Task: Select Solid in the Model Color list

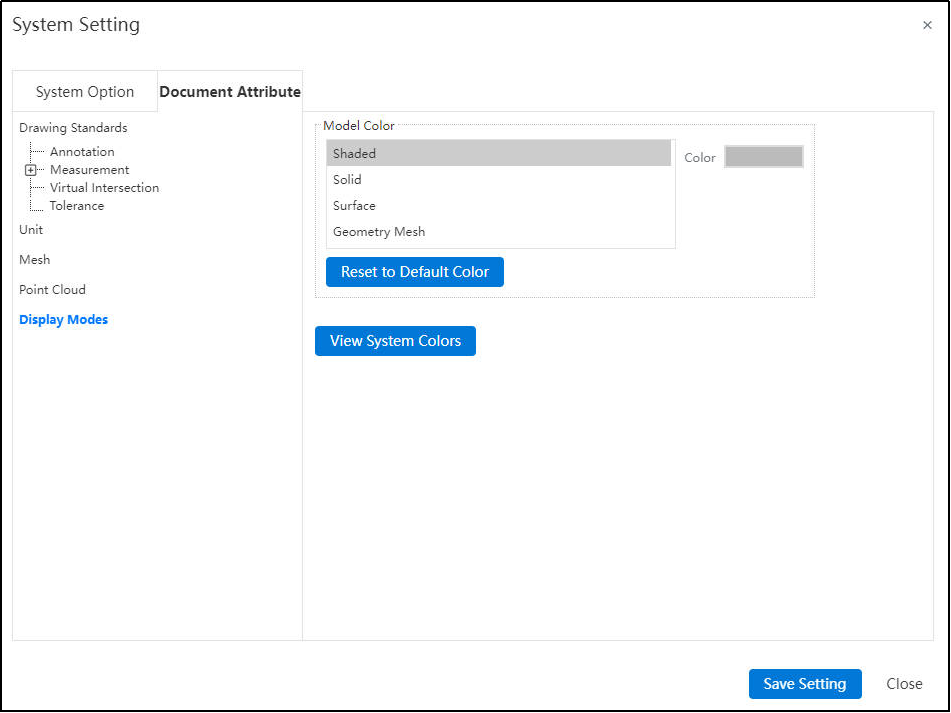Action: point(499,179)
